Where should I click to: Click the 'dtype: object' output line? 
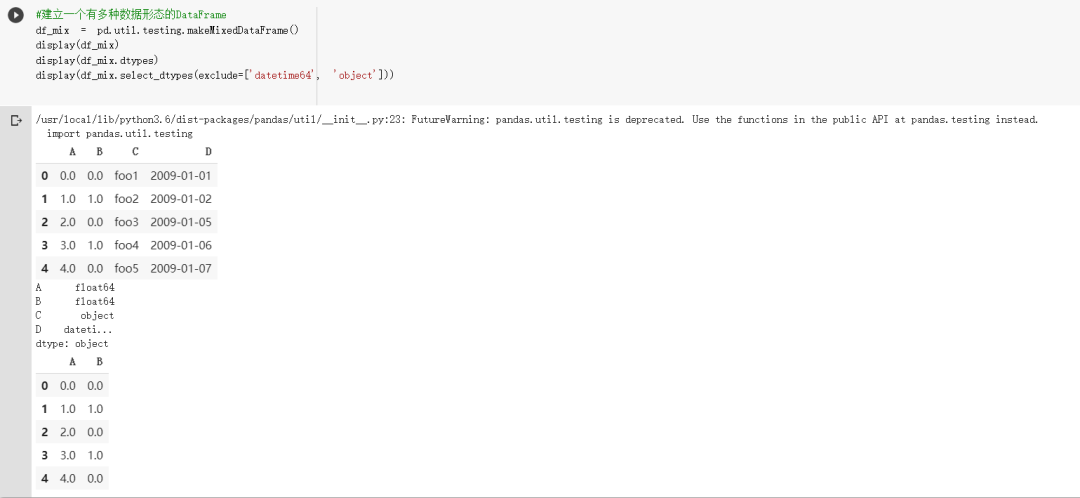(x=72, y=343)
